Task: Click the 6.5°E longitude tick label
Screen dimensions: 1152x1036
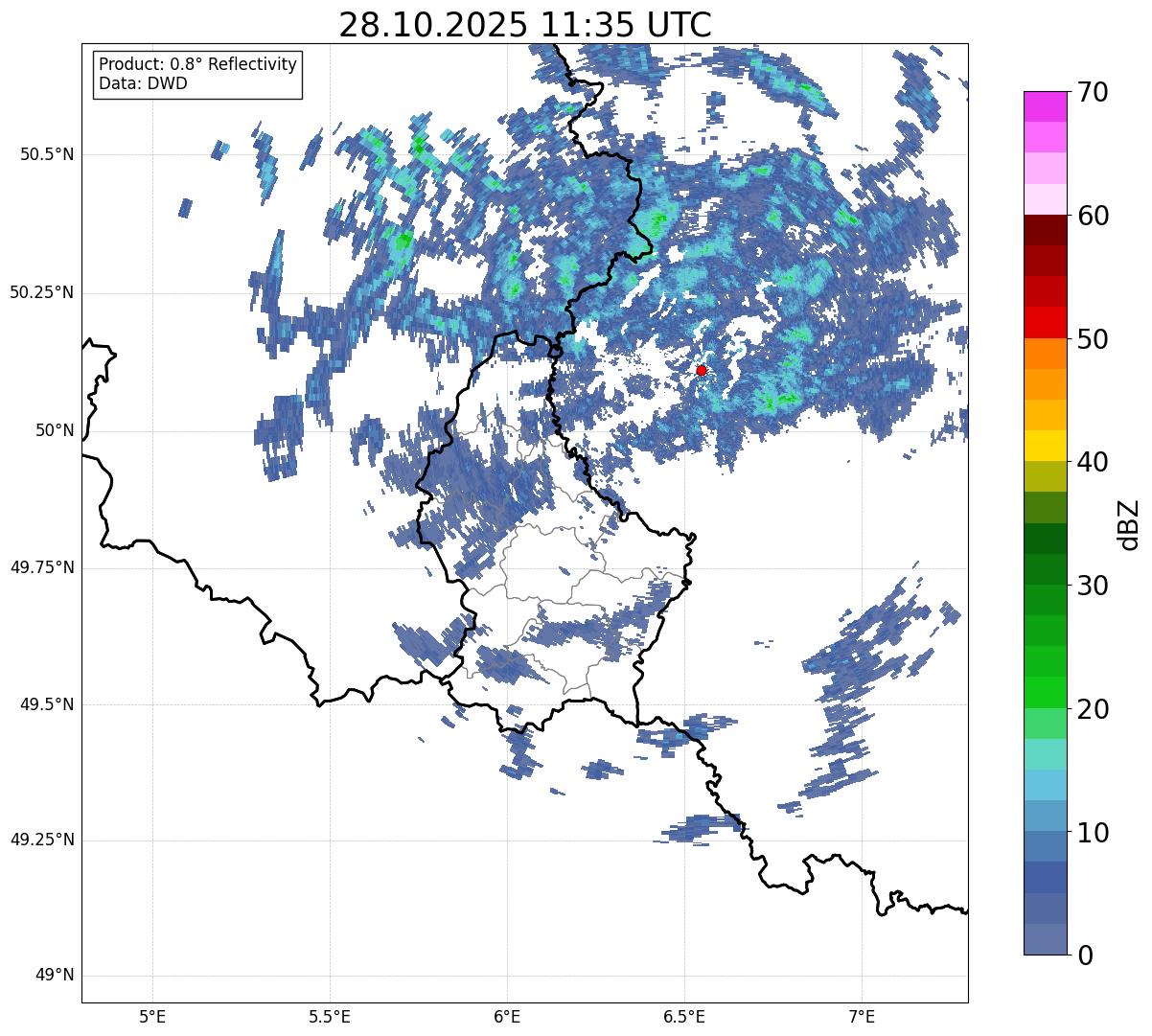Action: point(684,1016)
